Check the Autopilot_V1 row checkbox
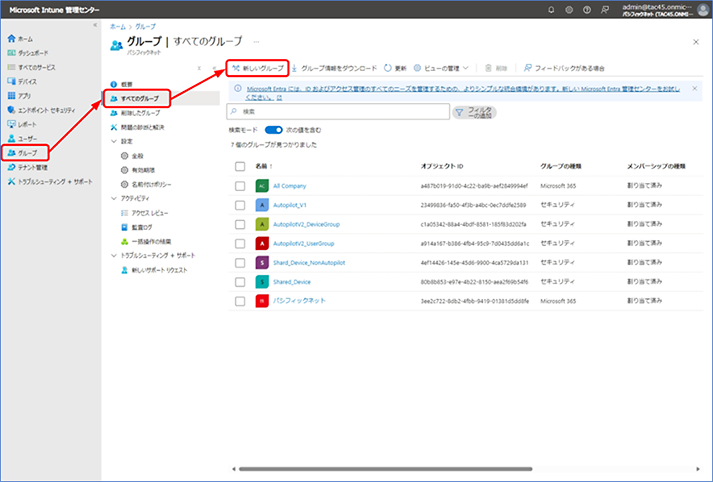The height and width of the screenshot is (482, 713). click(240, 205)
